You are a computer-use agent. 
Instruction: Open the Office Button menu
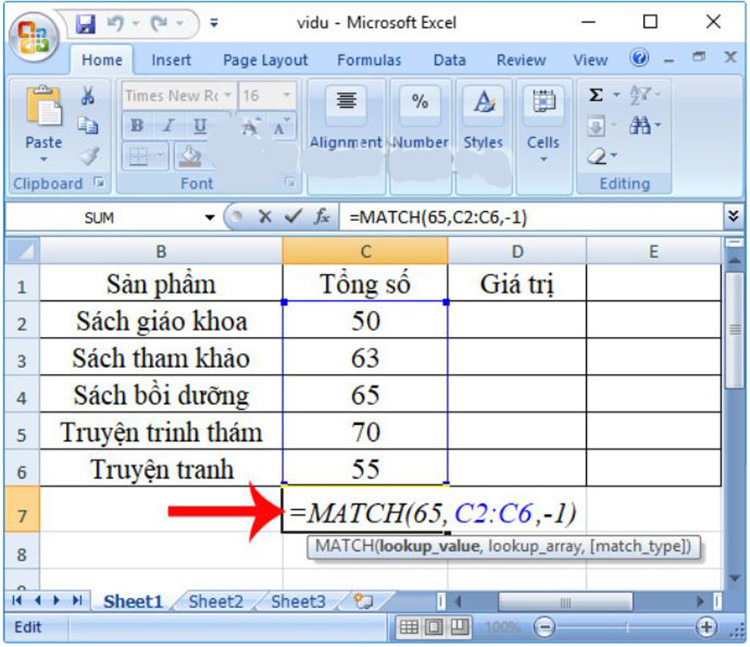coord(33,38)
